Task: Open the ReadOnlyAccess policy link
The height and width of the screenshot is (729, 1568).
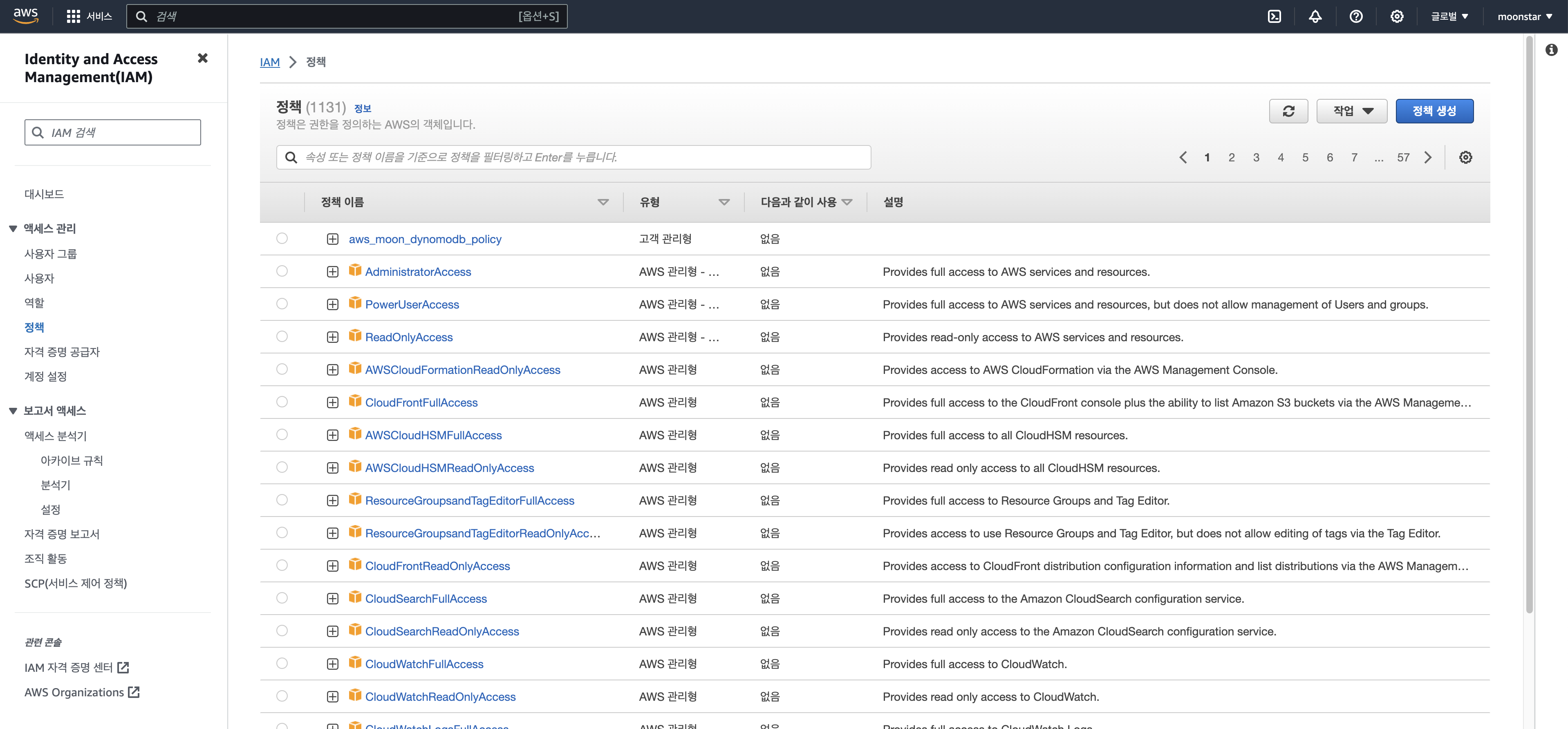Action: 408,337
